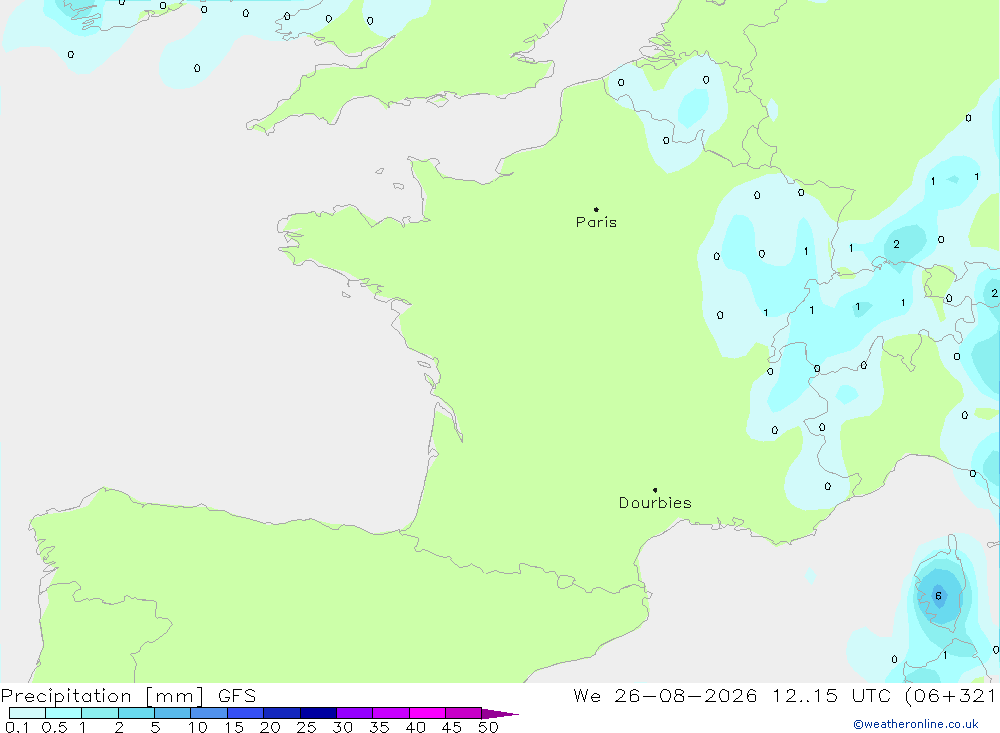Viewport: 1000px width, 733px height.
Task: Click the 'We 26-08-2026 12..15 UTC' timestamp
Action: [732, 696]
